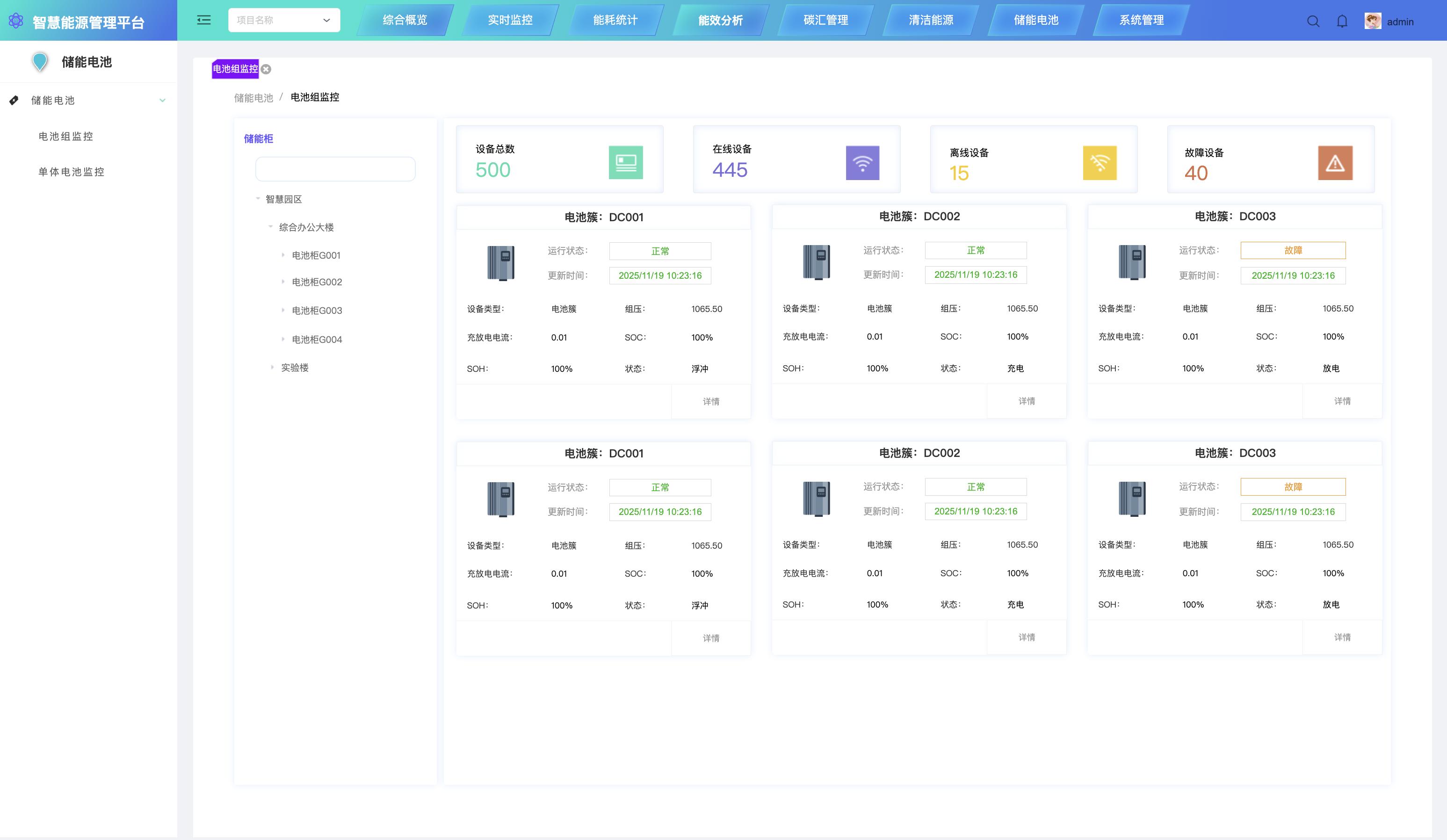Click the purple online devices Wi-Fi icon

coord(862,162)
